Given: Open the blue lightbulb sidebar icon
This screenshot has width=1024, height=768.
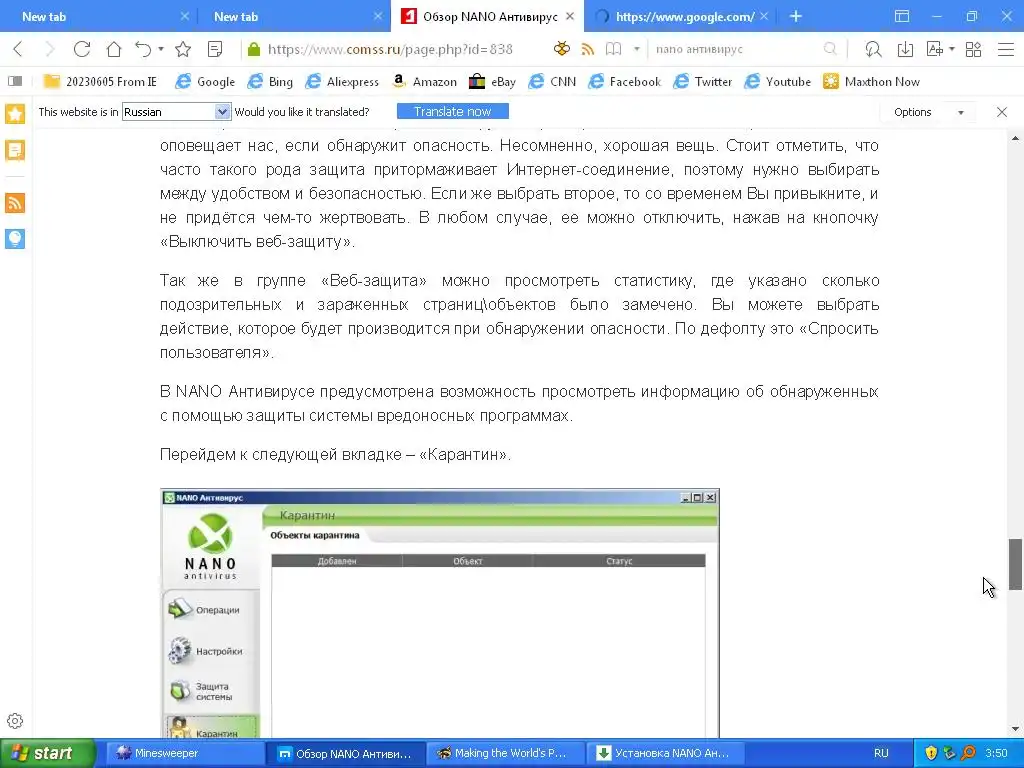Looking at the screenshot, I should pyautogui.click(x=15, y=238).
